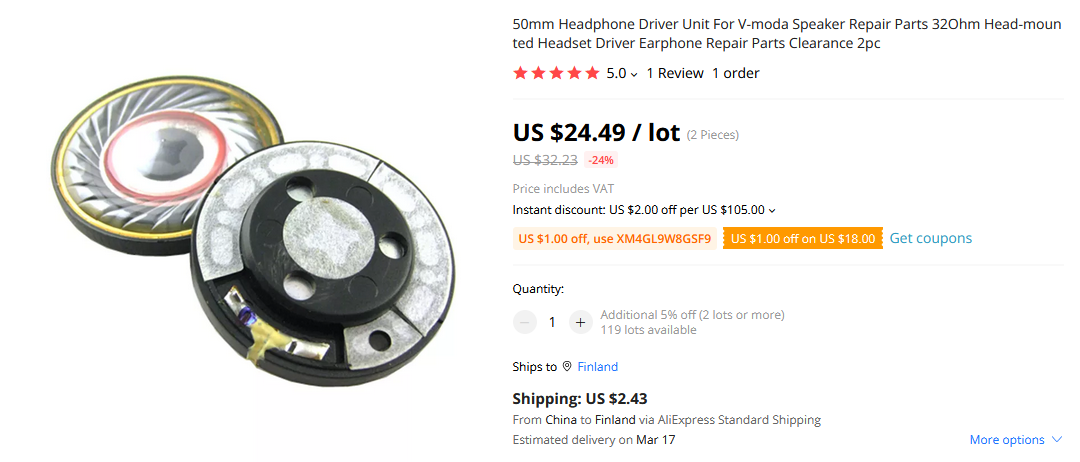Click the US $24.49 / lot price
The image size is (1080, 462).
pyautogui.click(x=596, y=132)
